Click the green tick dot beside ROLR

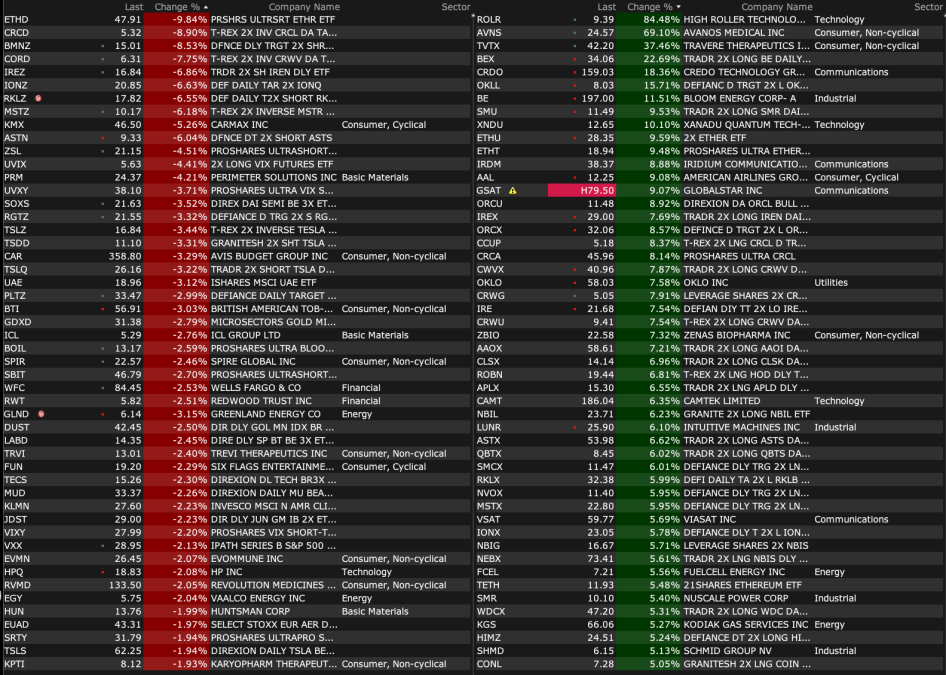574,20
